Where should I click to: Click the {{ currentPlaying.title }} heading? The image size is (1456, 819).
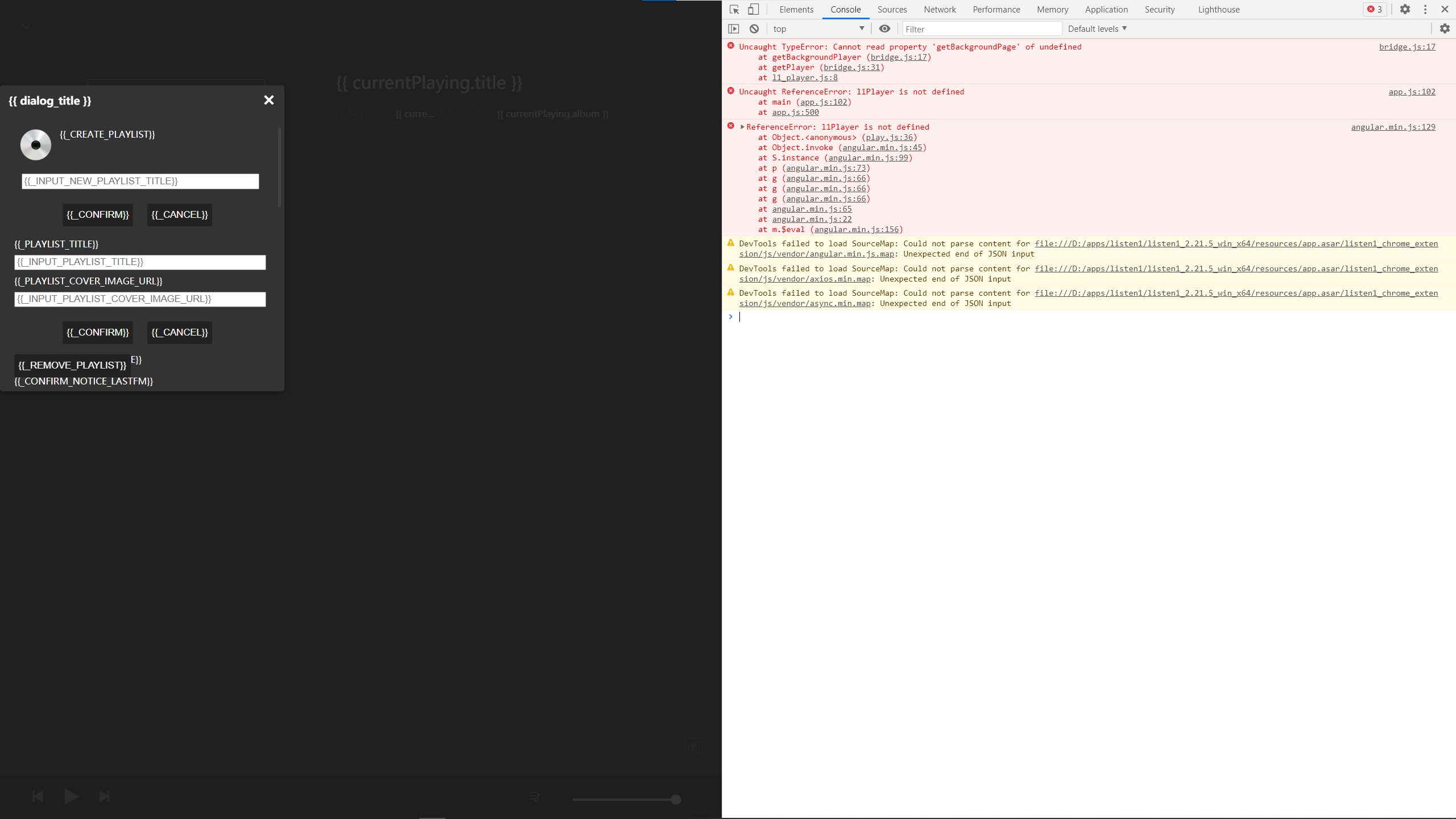[x=429, y=83]
